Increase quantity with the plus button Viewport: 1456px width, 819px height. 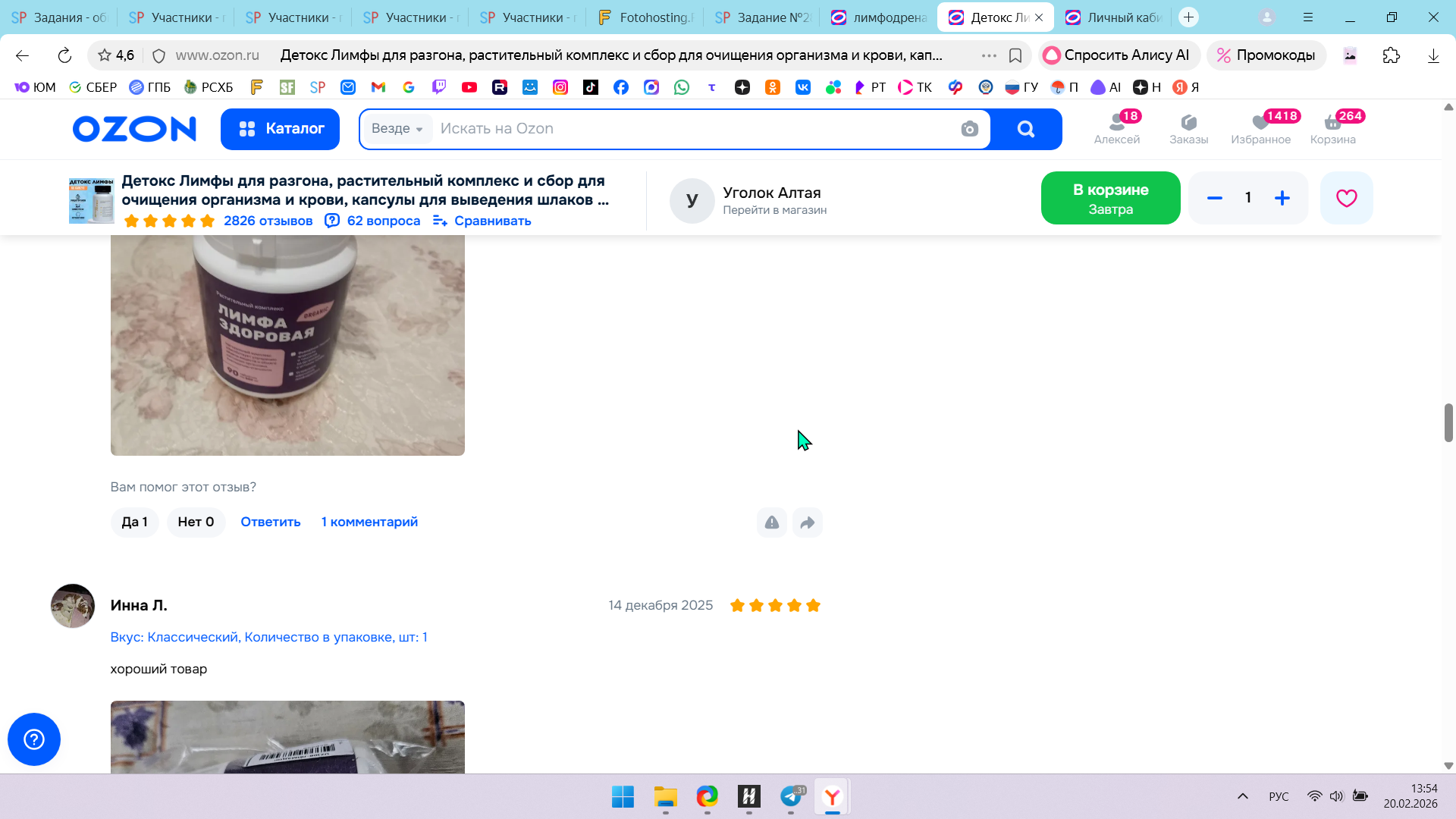point(1282,198)
